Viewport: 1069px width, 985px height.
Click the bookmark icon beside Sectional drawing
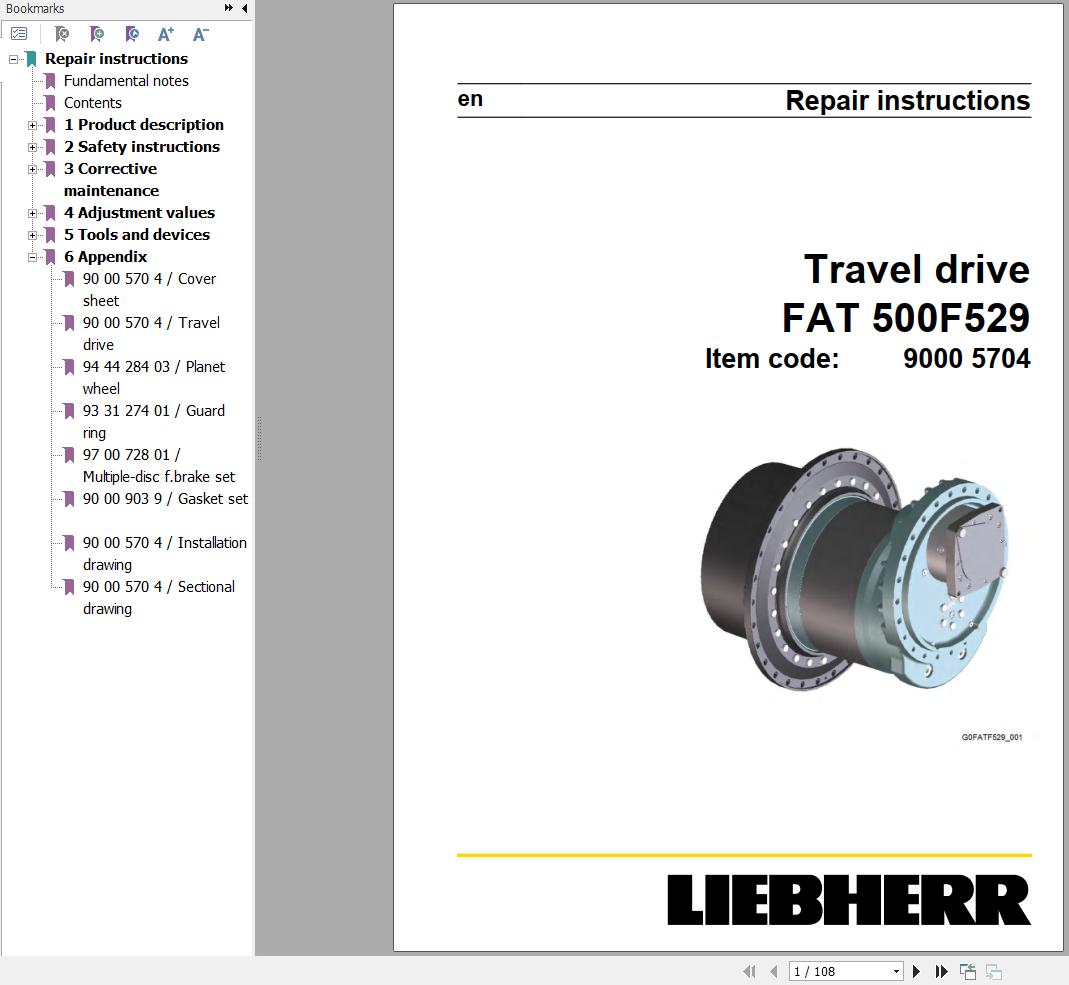(x=70, y=587)
